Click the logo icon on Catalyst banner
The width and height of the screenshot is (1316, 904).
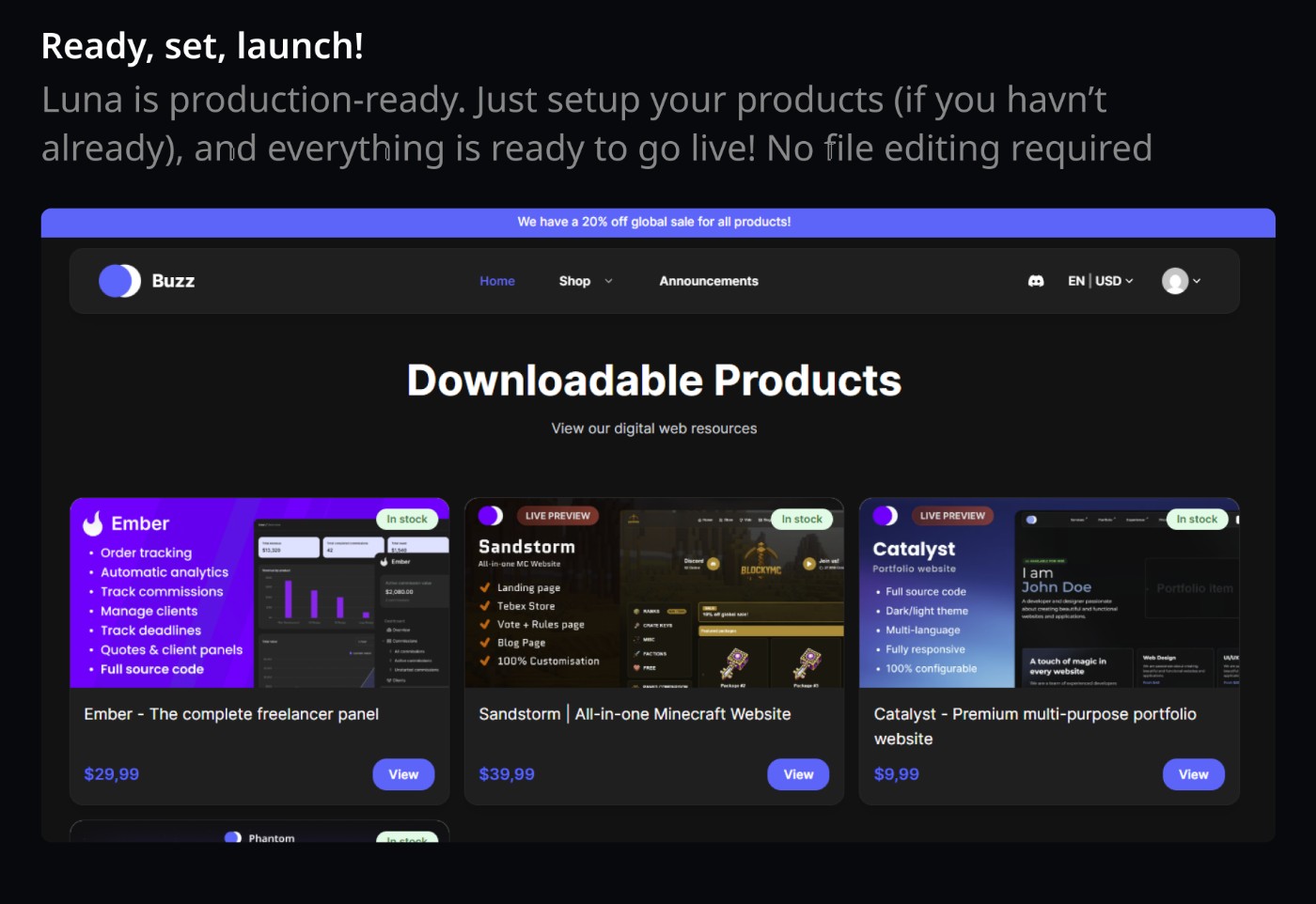coord(885,516)
